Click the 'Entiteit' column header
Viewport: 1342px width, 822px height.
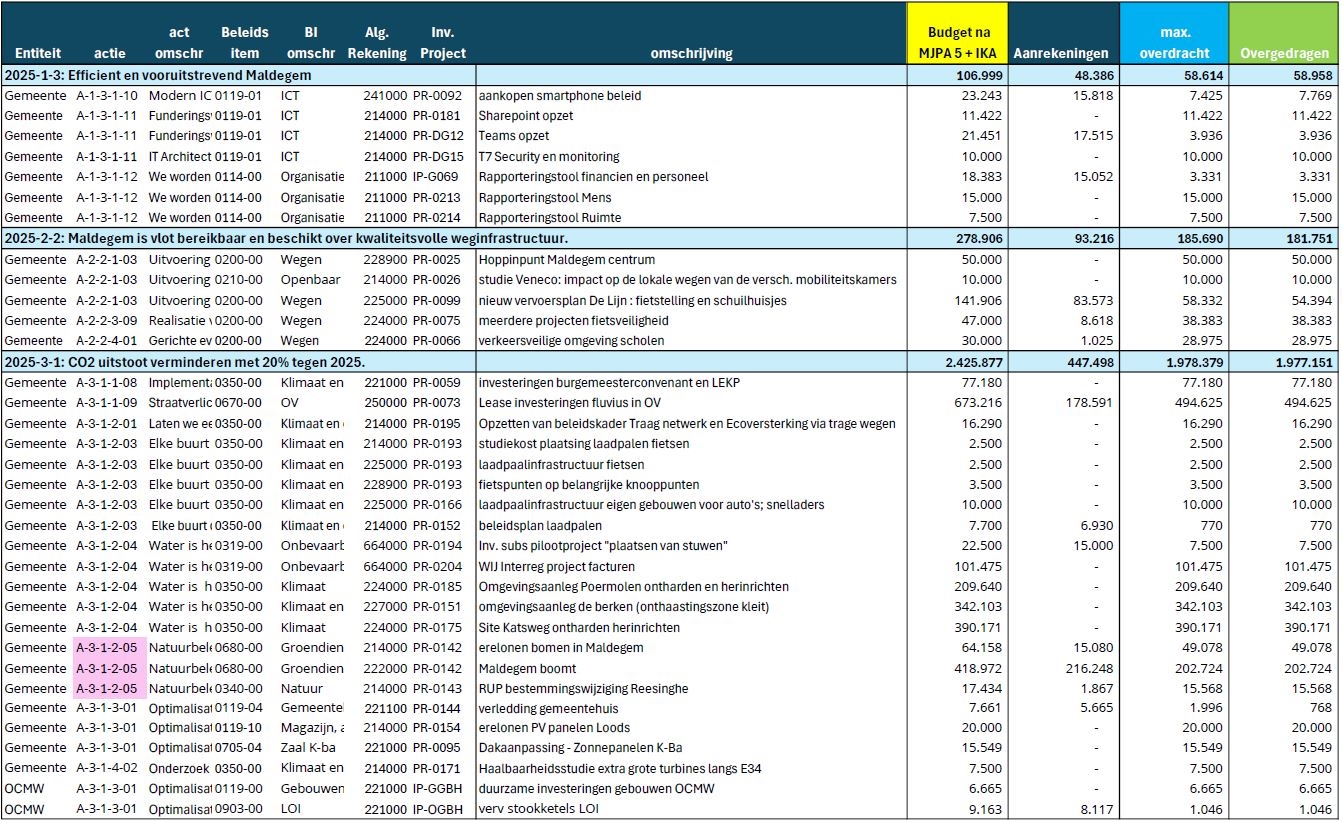click(37, 53)
